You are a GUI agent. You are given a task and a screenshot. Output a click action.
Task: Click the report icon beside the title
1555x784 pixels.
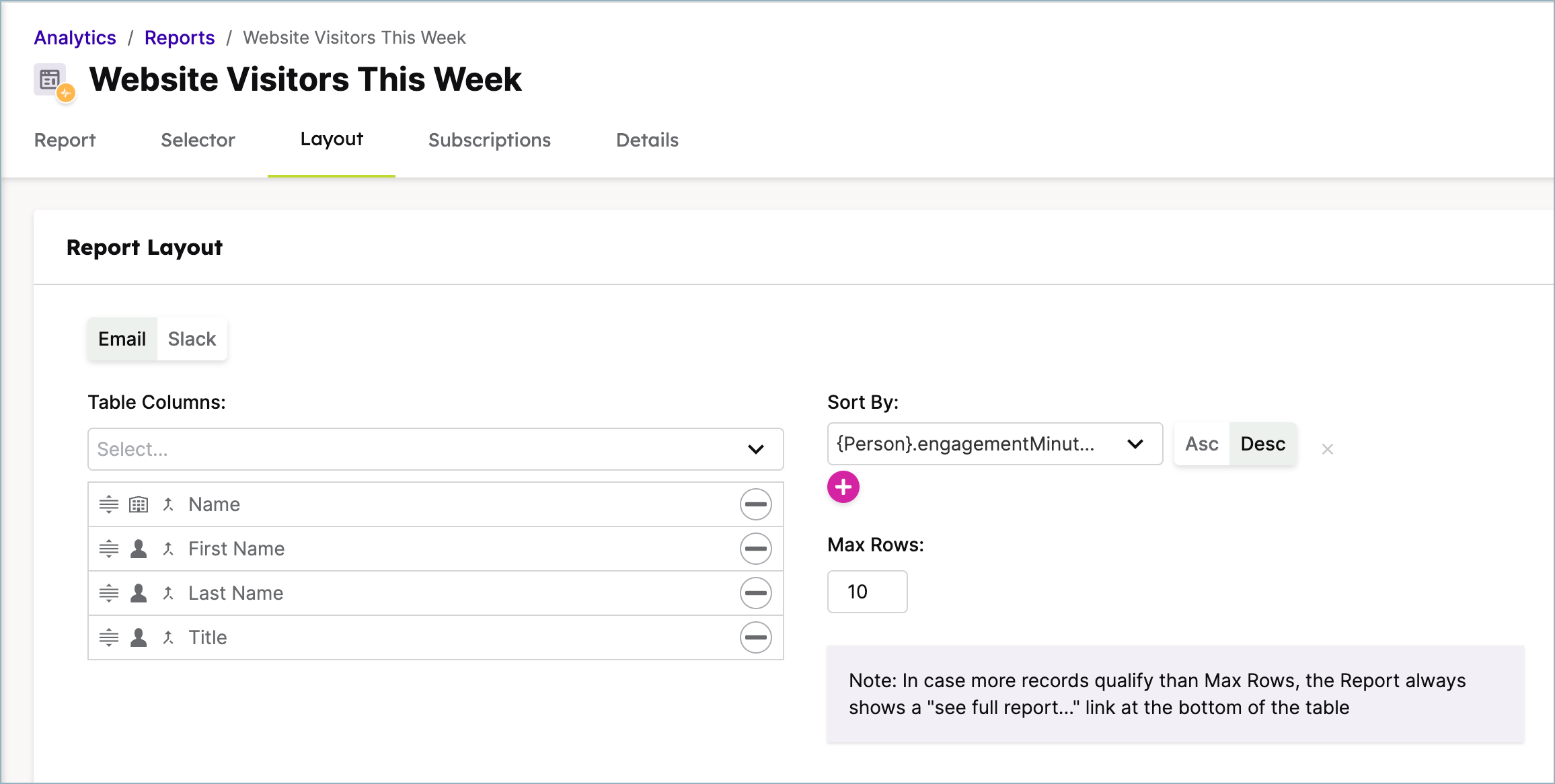click(x=54, y=83)
